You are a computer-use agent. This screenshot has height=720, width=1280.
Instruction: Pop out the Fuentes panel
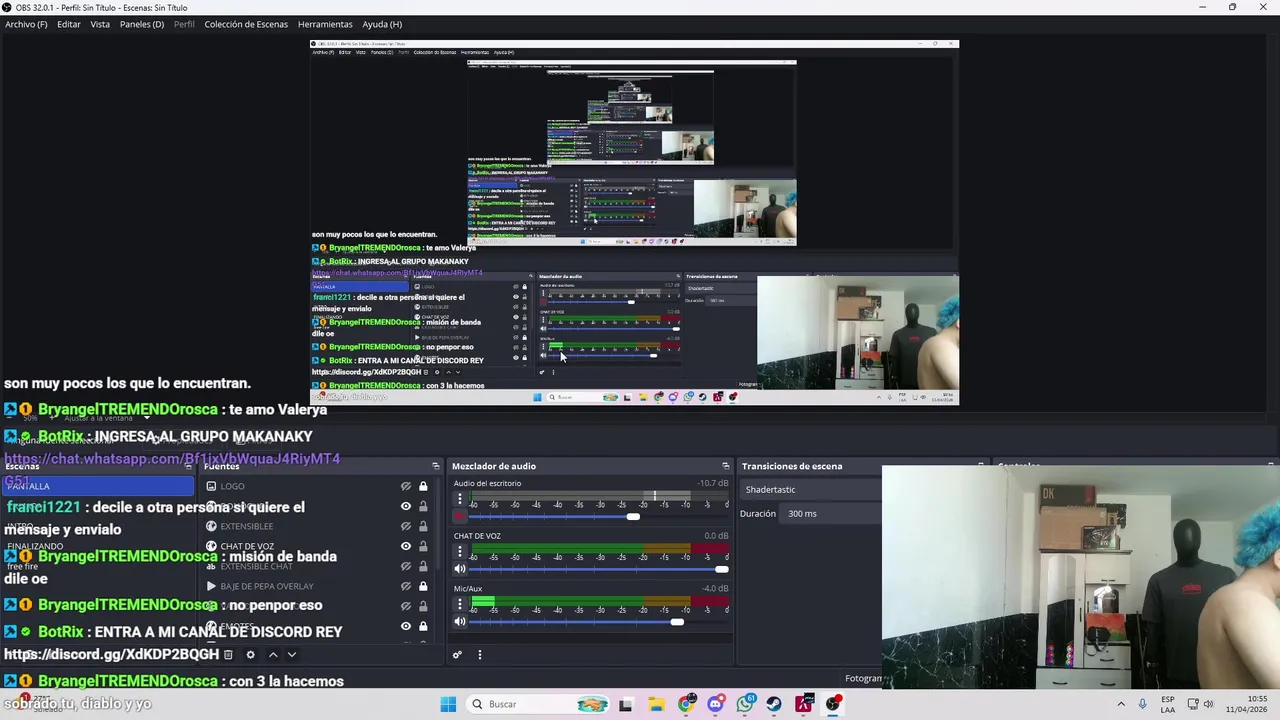(x=435, y=466)
